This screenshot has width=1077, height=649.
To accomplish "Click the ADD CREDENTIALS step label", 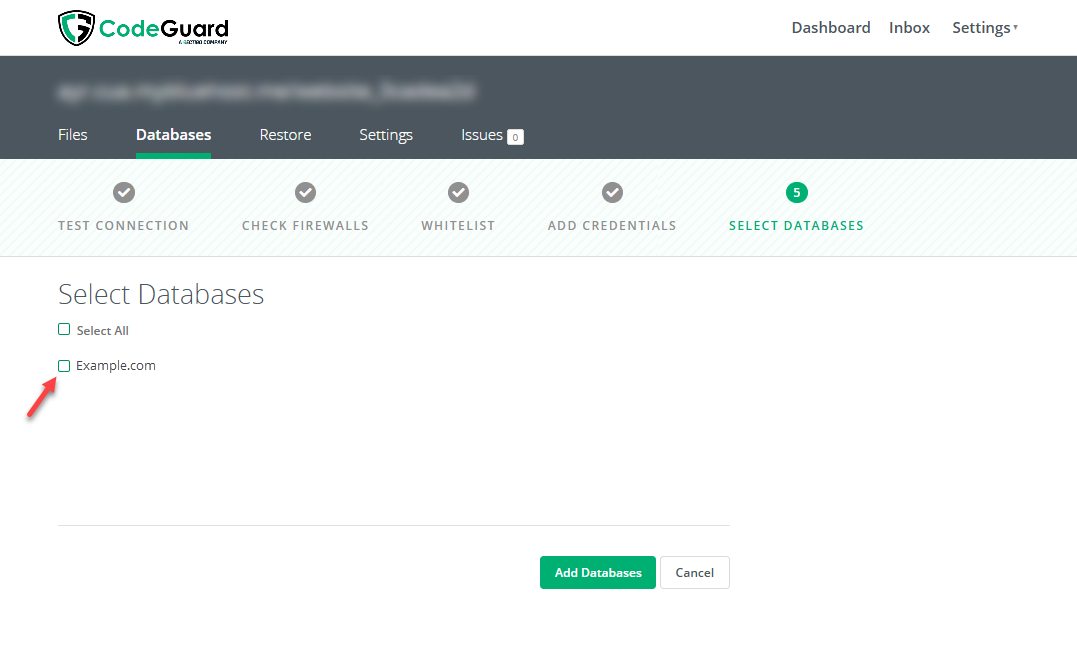I will coord(612,225).
